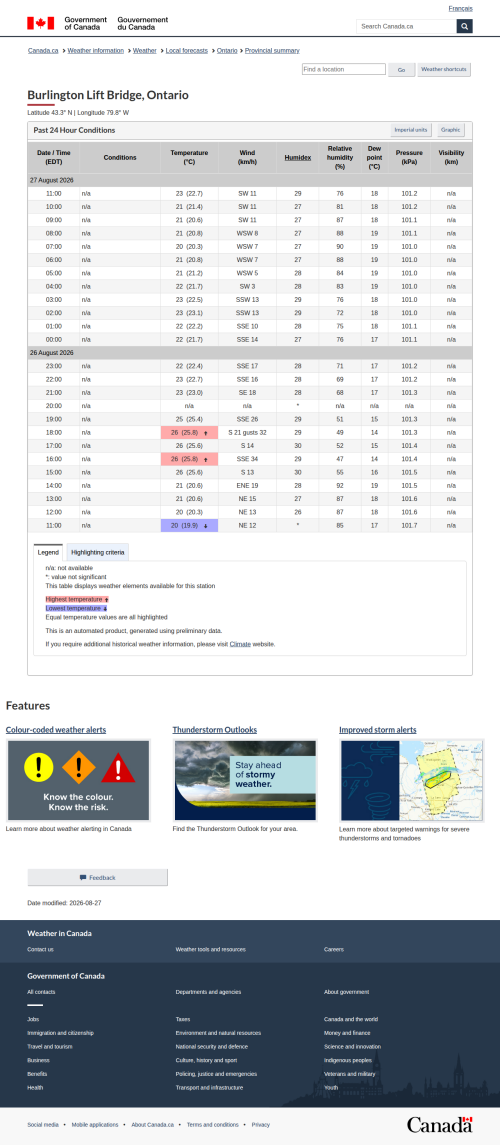Screen dimensions: 500x1145
Task: Open Provincial summary breadcrumb link
Action: click(272, 50)
